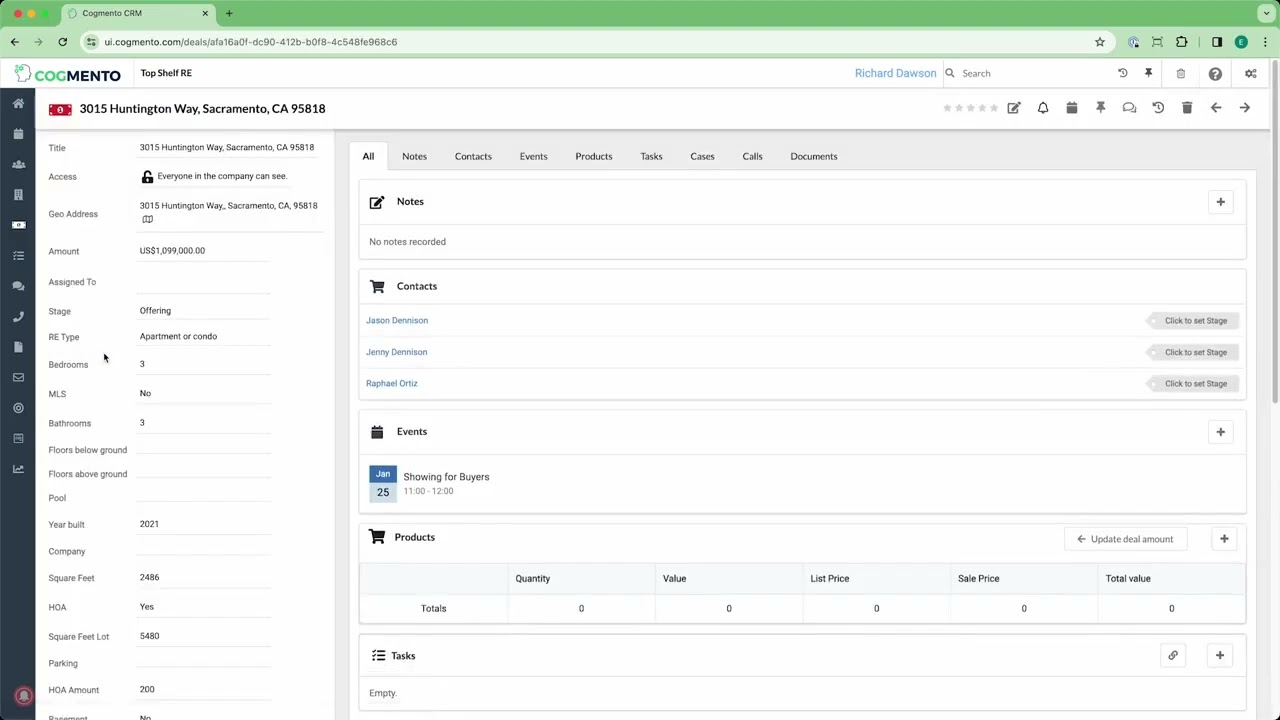Set stage for Jason Dennison
Screen dimensions: 1280x720
click(1191, 321)
